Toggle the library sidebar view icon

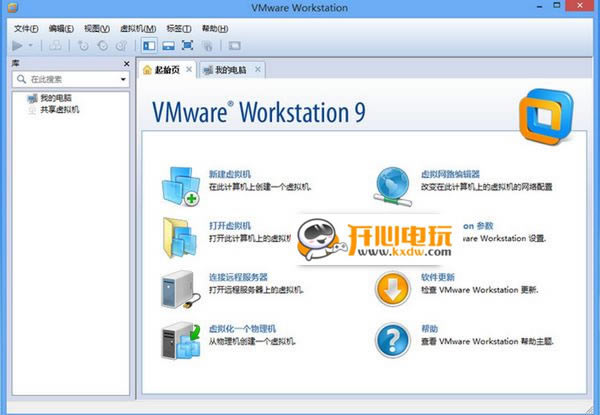[x=149, y=46]
